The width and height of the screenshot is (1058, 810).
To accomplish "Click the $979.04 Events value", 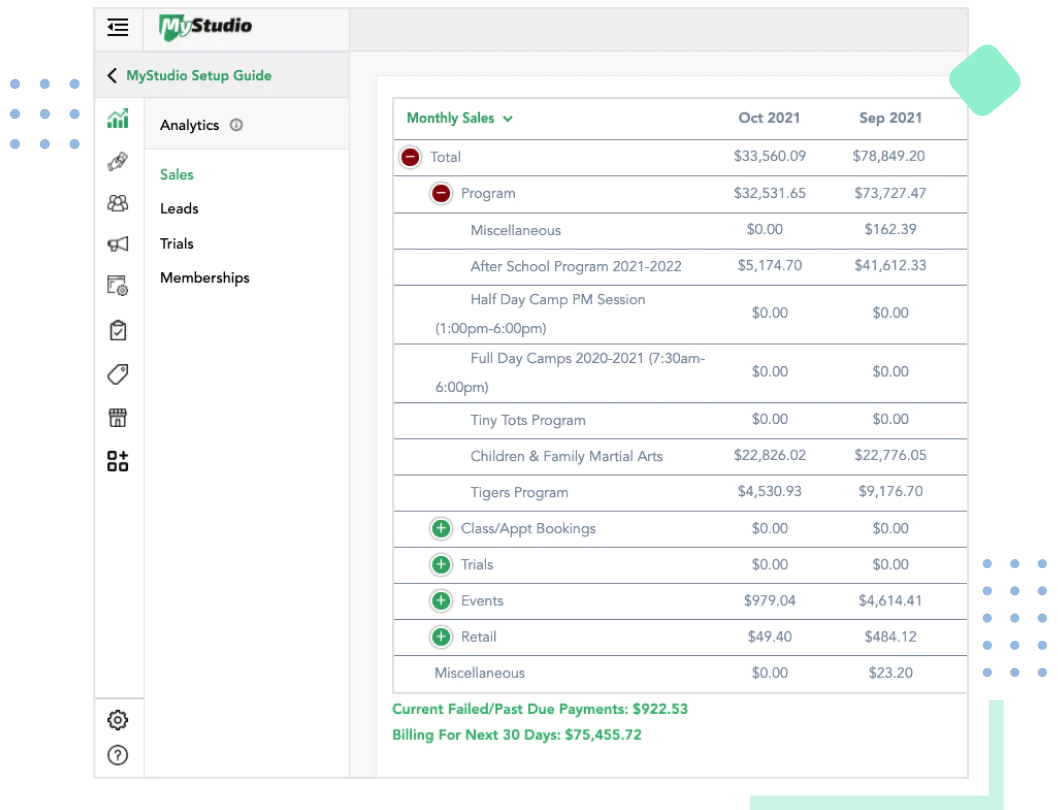I will coord(769,601).
